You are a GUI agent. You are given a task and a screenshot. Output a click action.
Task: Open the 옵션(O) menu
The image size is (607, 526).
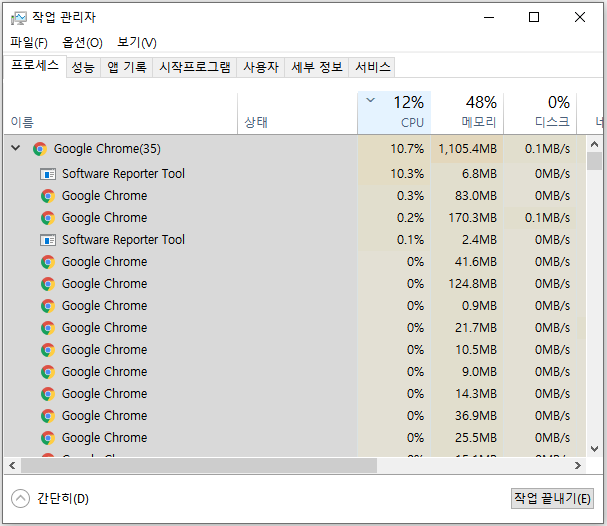click(x=82, y=42)
